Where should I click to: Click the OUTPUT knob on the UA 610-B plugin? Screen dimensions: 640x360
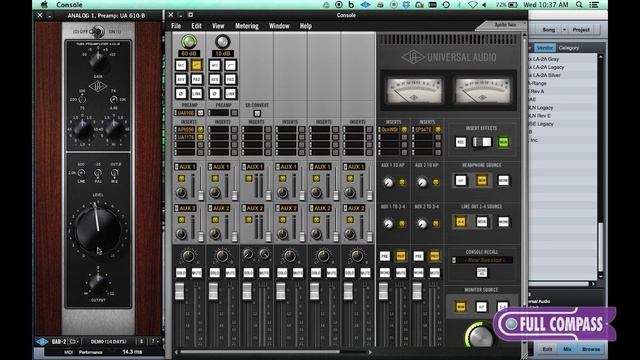tap(98, 282)
